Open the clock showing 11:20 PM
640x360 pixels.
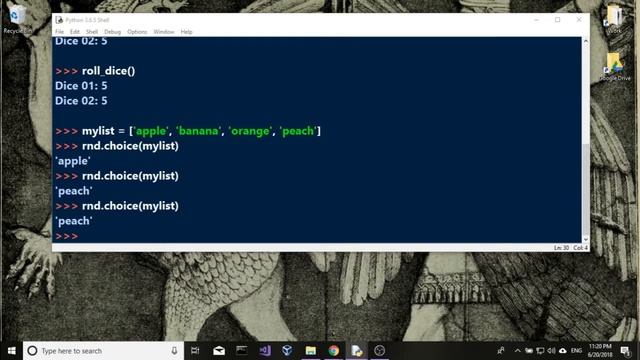(x=600, y=351)
